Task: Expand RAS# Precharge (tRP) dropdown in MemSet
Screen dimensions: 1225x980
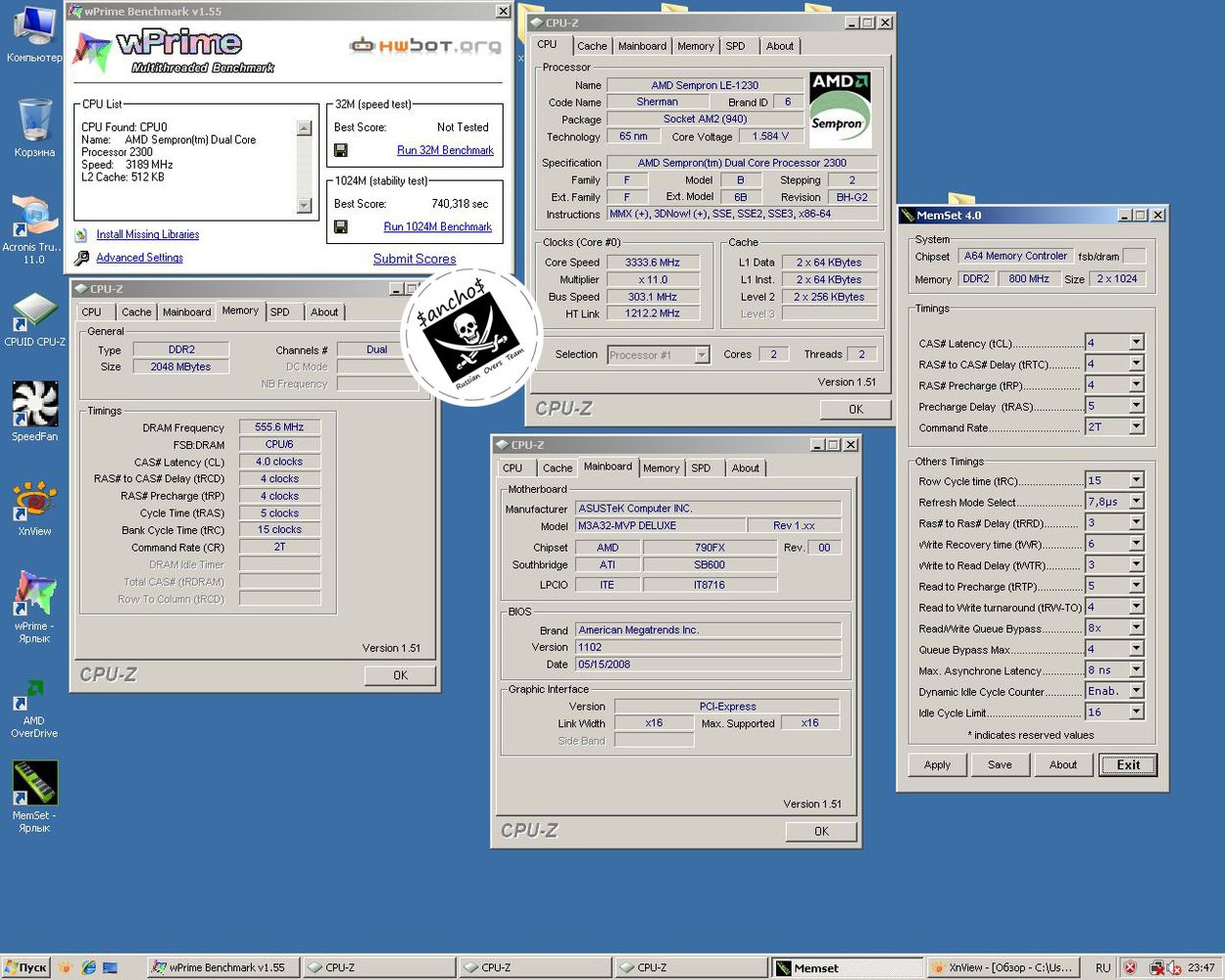Action: pos(1136,385)
